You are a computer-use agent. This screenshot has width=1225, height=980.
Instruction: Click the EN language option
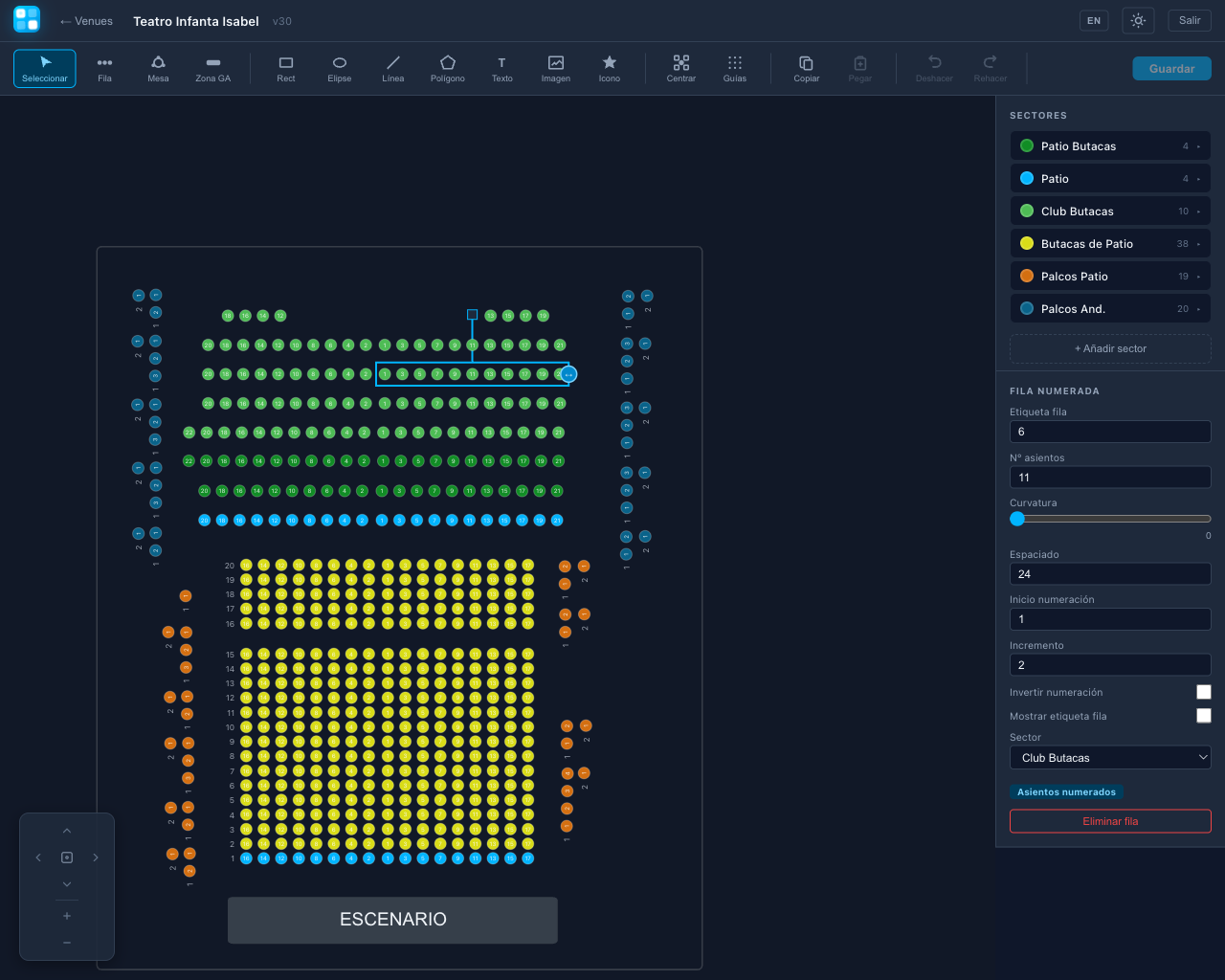pyautogui.click(x=1093, y=19)
